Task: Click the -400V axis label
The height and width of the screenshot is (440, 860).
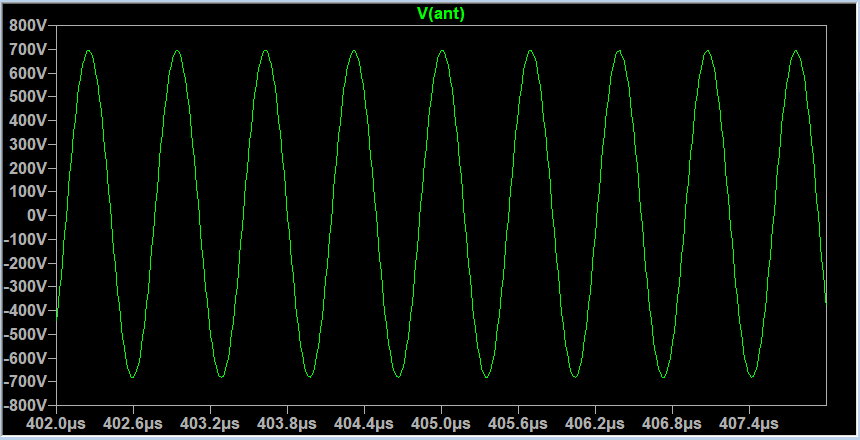Action: (x=25, y=311)
